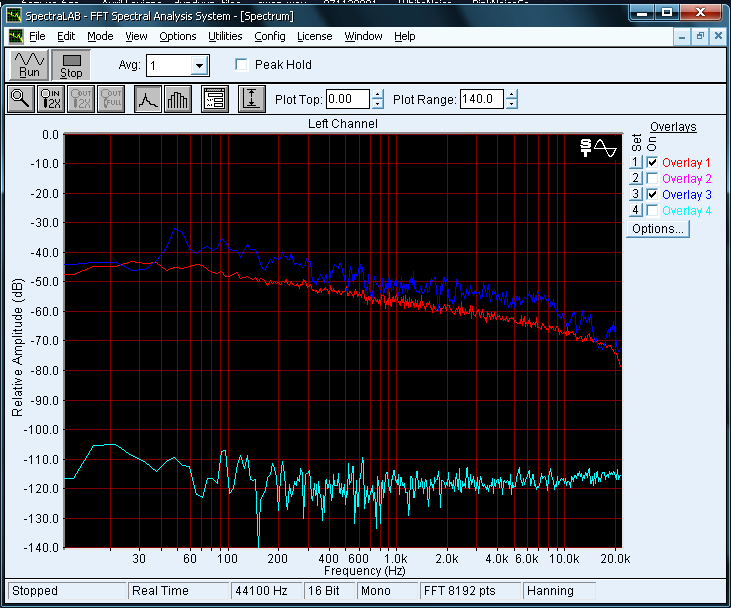Click the Left Channel plot title

343,124
